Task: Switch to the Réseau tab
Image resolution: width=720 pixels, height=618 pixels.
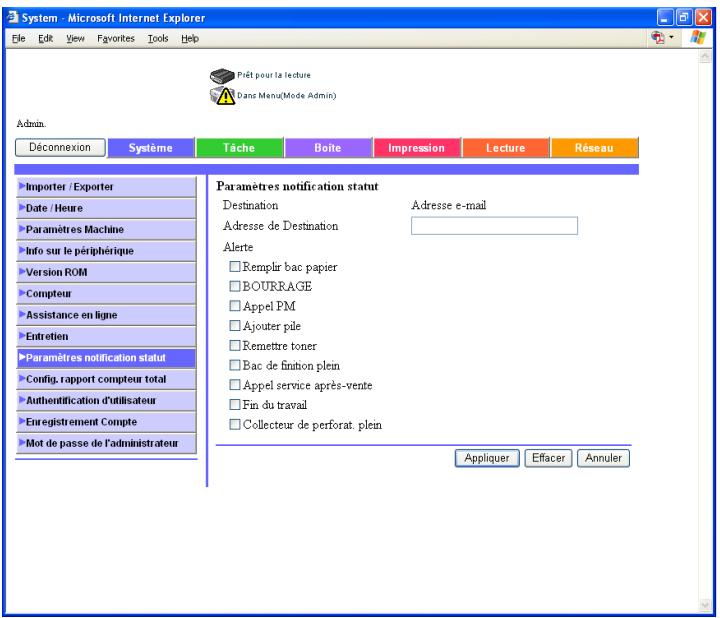Action: (594, 148)
